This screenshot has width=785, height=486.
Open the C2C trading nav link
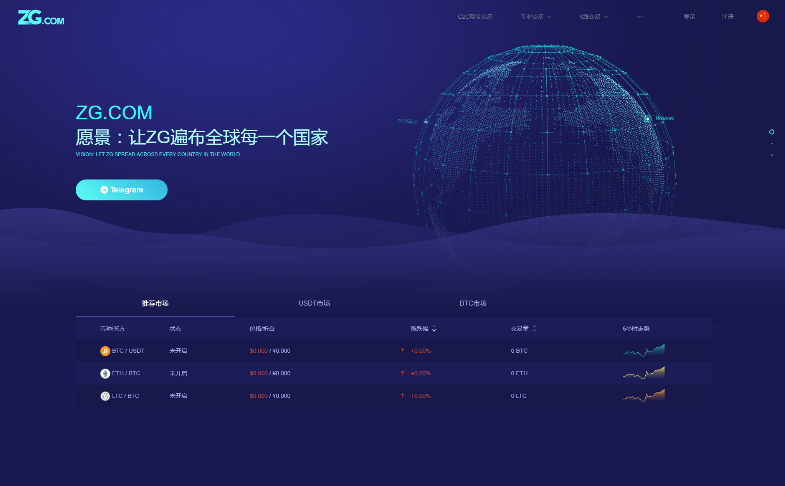tap(475, 17)
